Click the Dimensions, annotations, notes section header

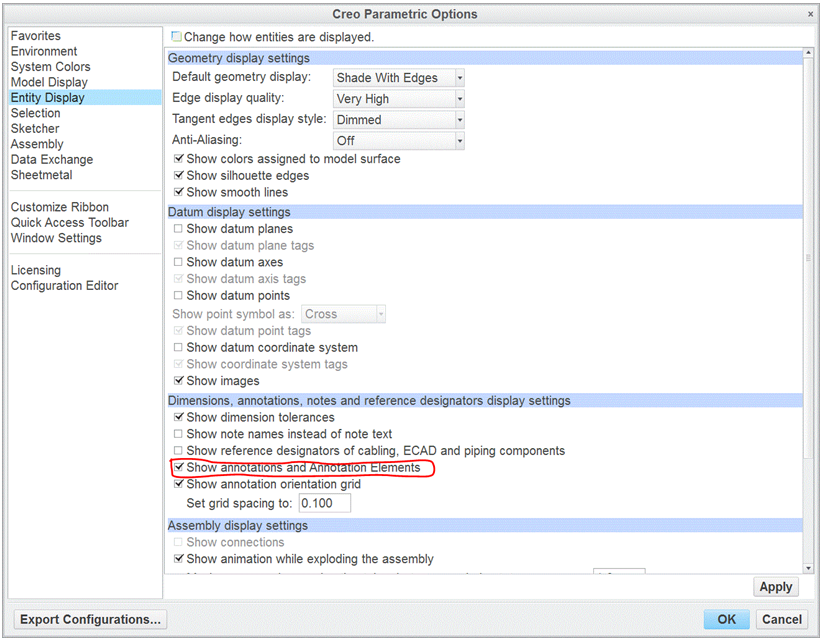click(485, 401)
